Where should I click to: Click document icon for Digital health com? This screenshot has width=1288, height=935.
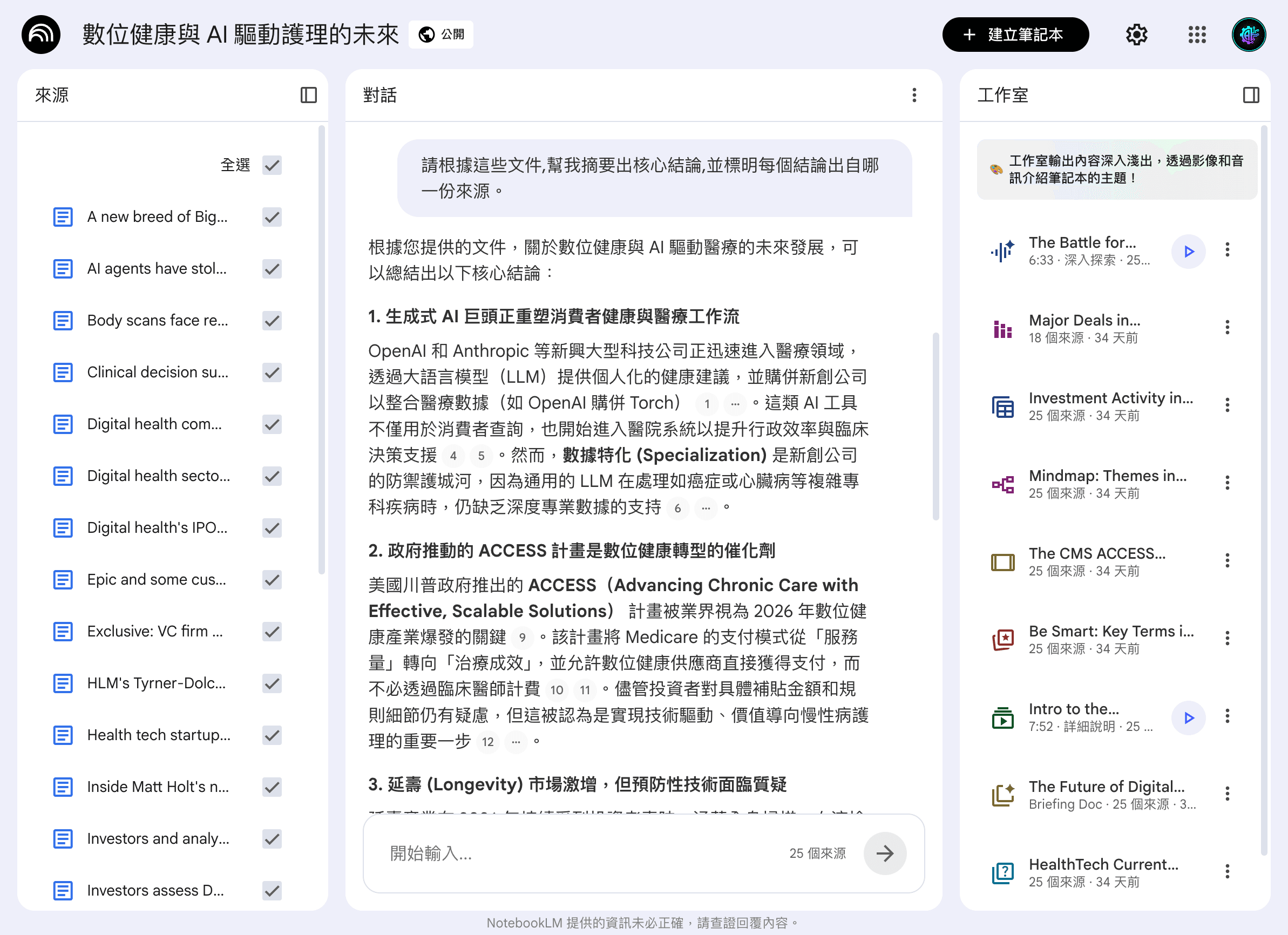click(63, 424)
